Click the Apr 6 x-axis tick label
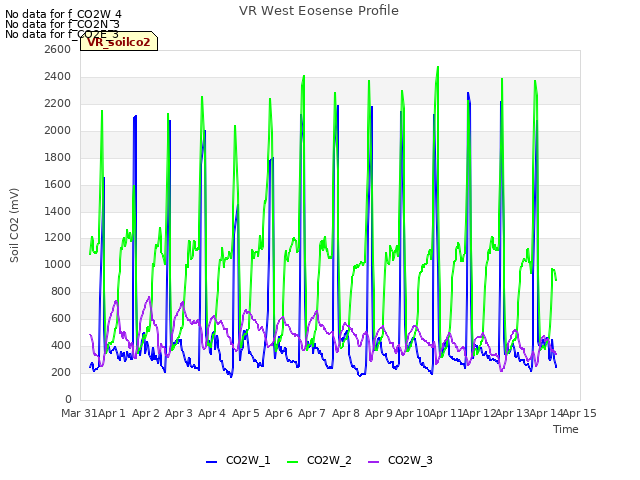This screenshot has height=480, width=640. pos(279,413)
